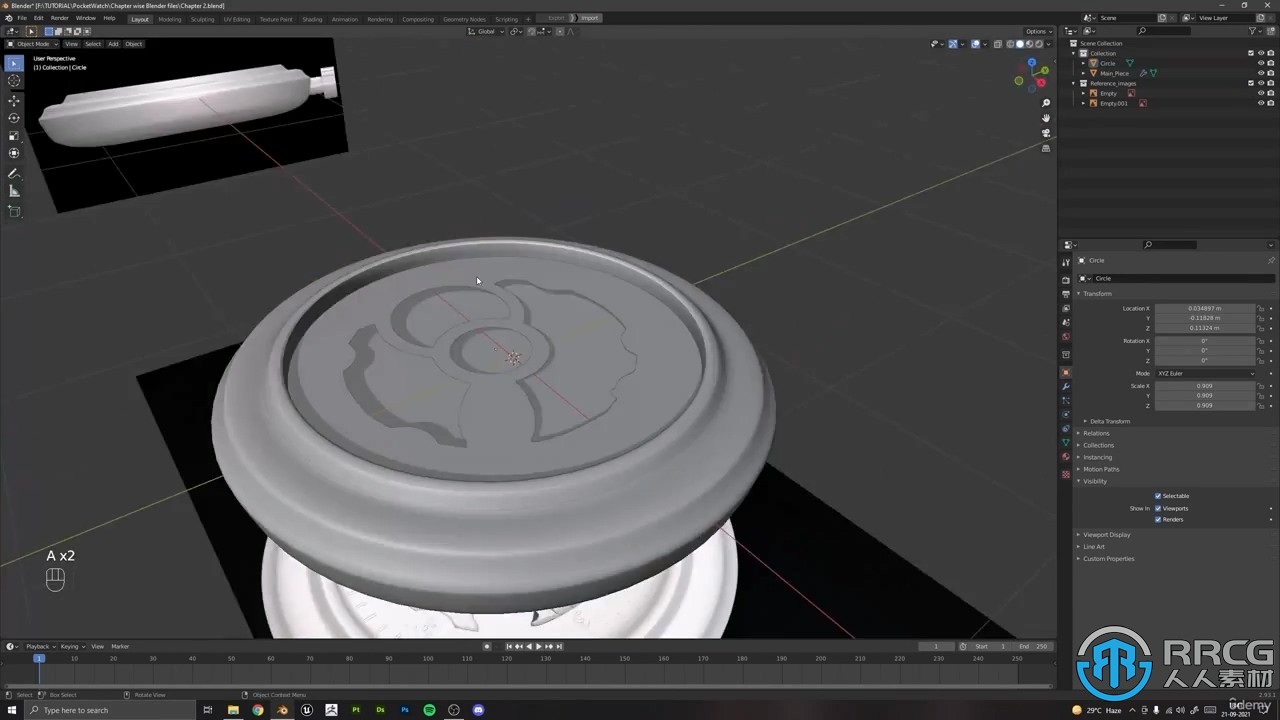Open the Render properties tab
The height and width of the screenshot is (720, 1280).
(x=1066, y=280)
